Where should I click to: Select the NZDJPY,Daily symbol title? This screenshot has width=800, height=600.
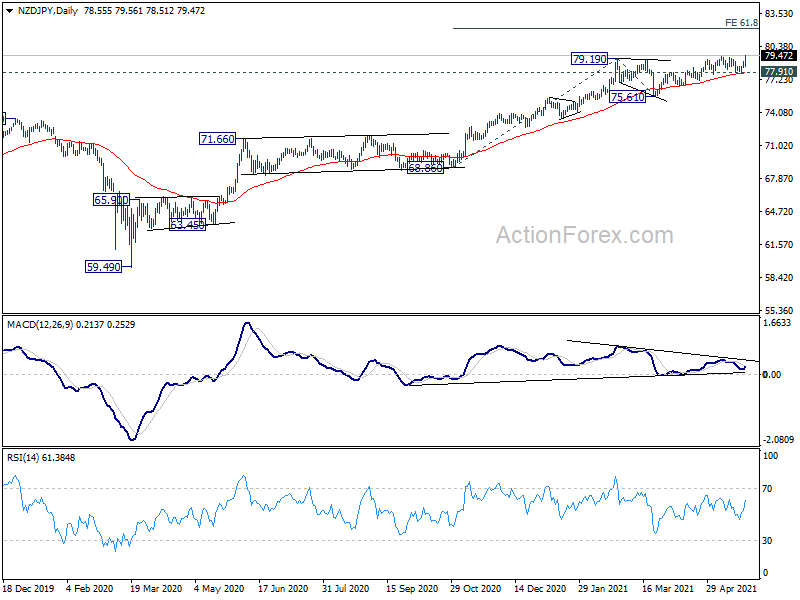click(47, 11)
